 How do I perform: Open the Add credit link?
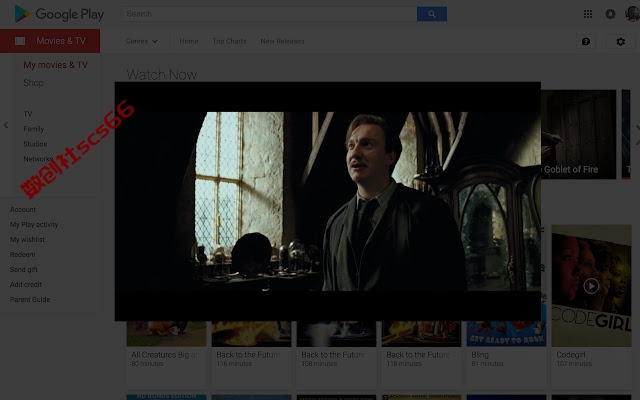26,284
